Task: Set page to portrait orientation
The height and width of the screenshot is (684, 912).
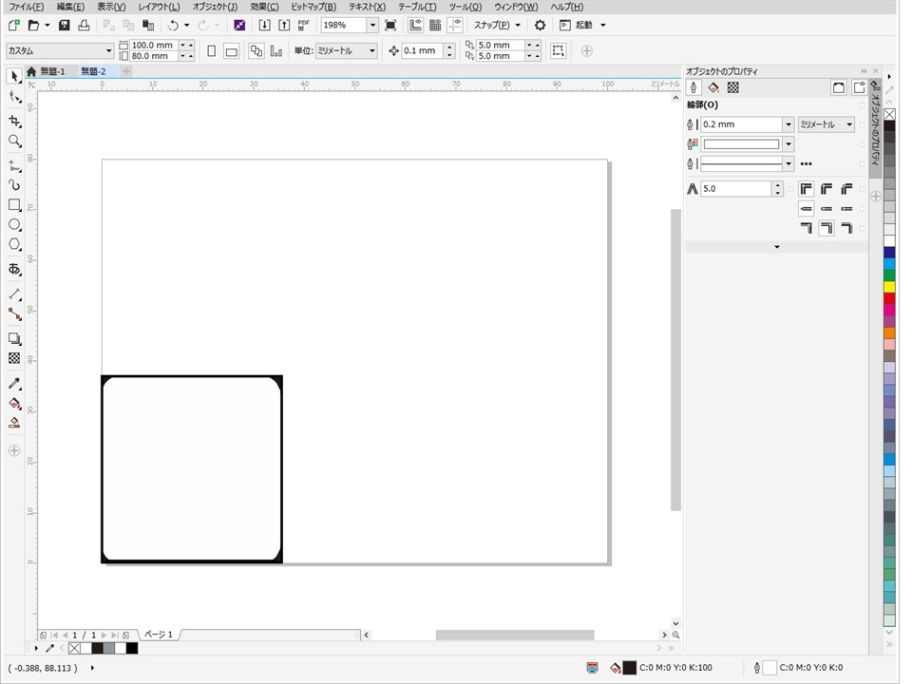Action: [212, 51]
